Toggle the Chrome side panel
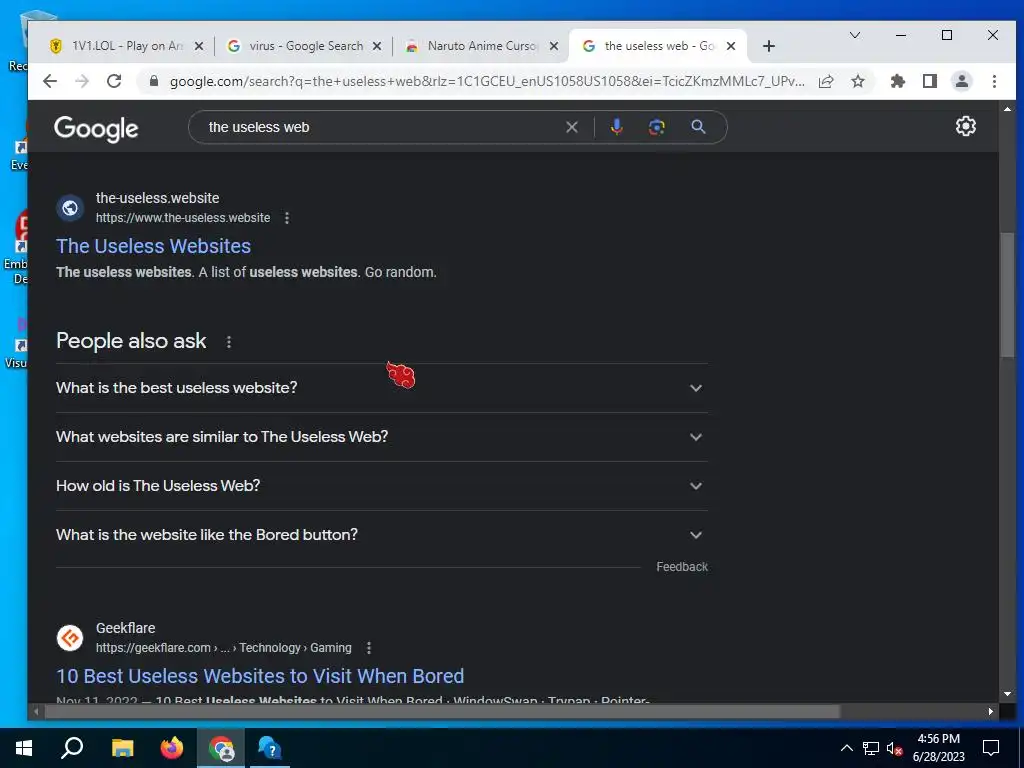 pyautogui.click(x=930, y=81)
